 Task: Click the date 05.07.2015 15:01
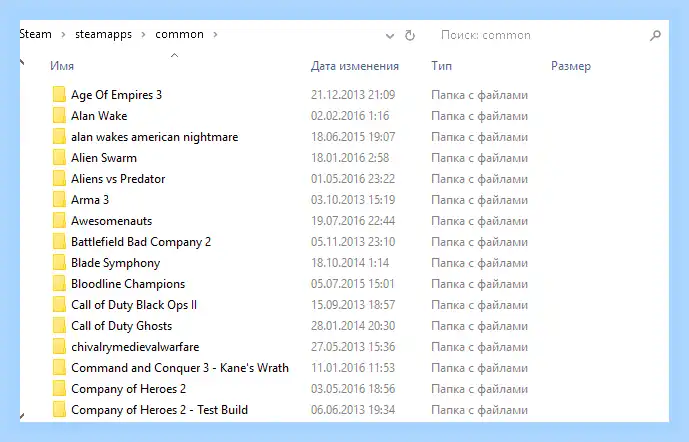353,284
